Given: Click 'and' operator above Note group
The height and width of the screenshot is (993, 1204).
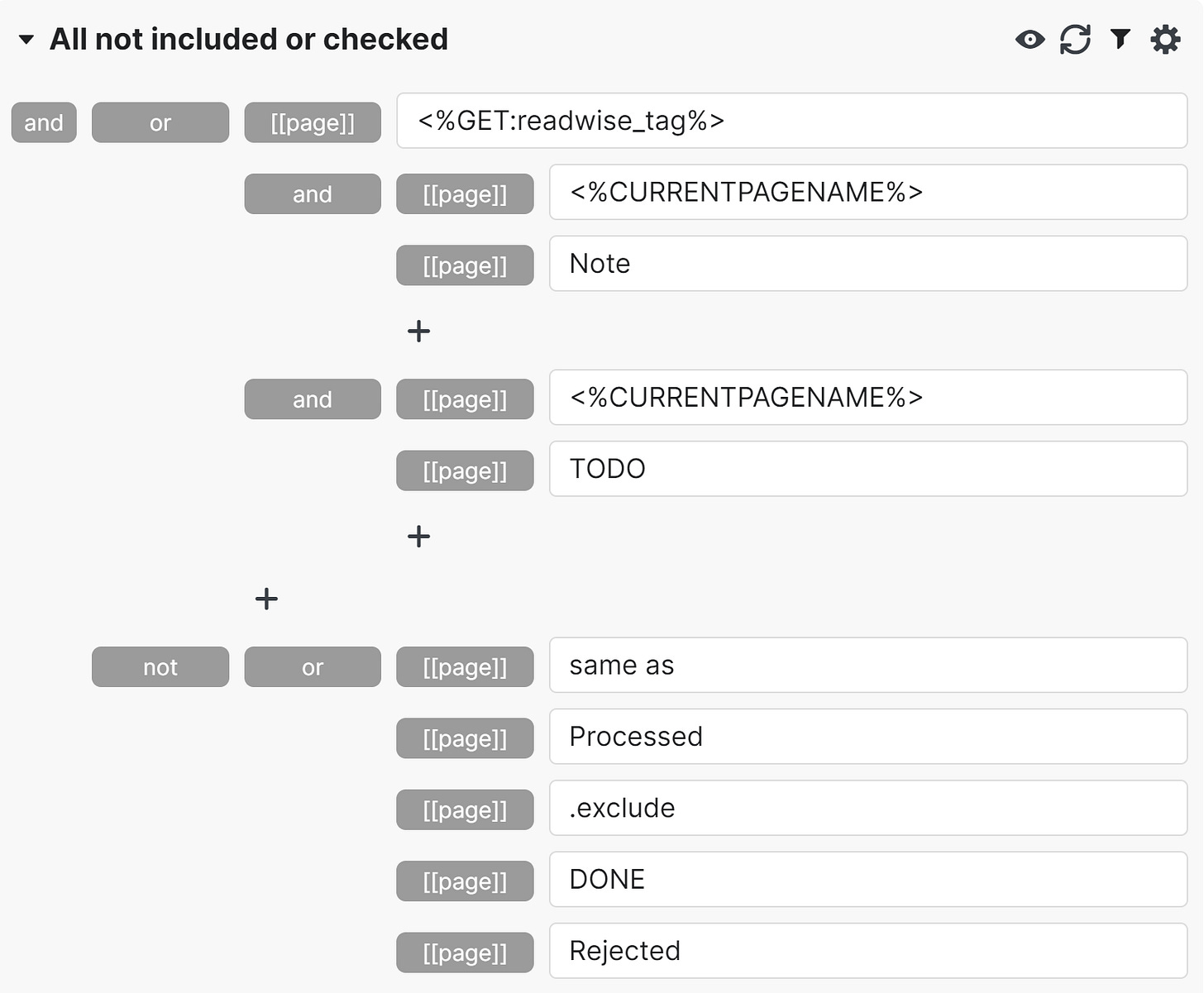Looking at the screenshot, I should tap(313, 194).
